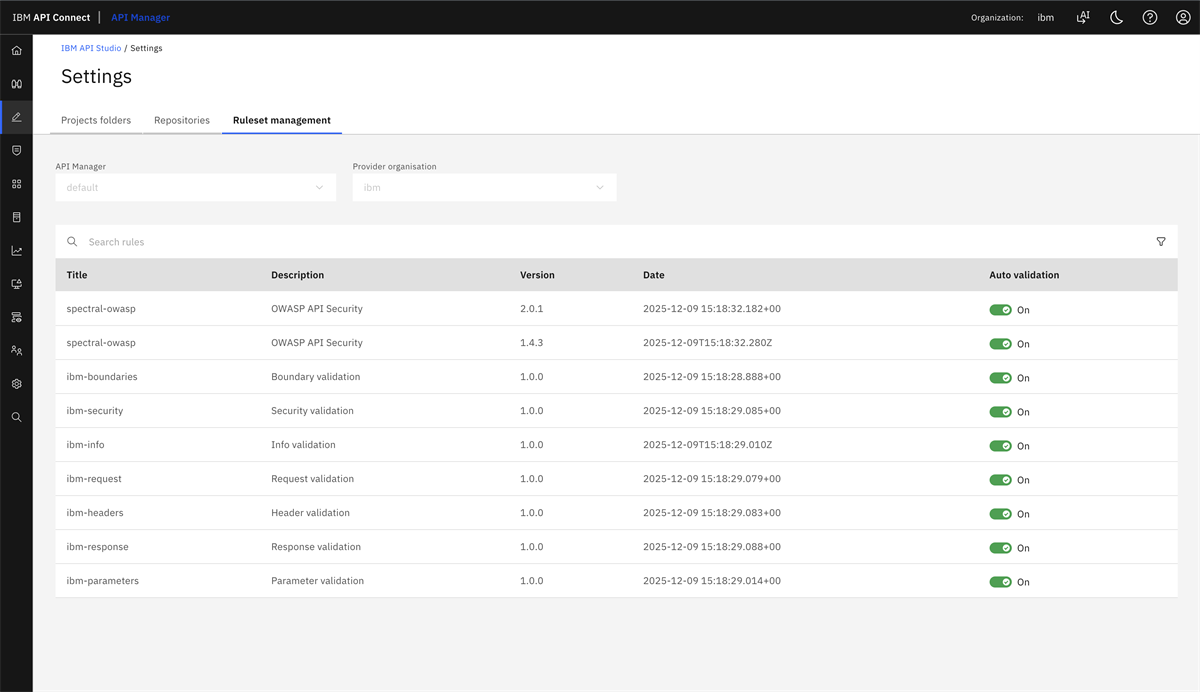Select the Ruleset management tab
The image size is (1200, 692).
click(x=282, y=120)
